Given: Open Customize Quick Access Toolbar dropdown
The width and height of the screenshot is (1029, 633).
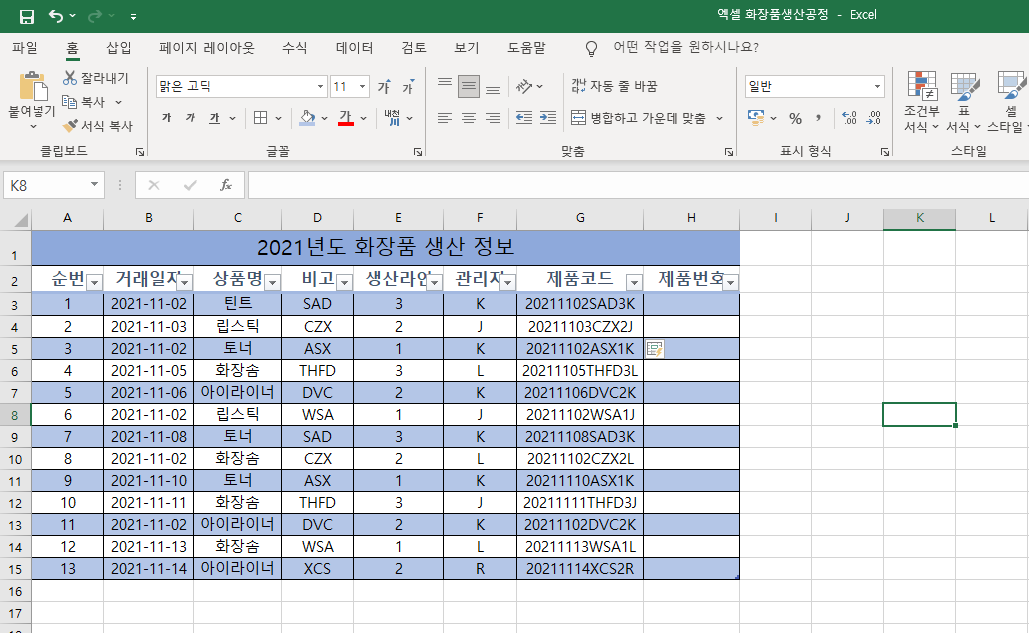Looking at the screenshot, I should [133, 16].
